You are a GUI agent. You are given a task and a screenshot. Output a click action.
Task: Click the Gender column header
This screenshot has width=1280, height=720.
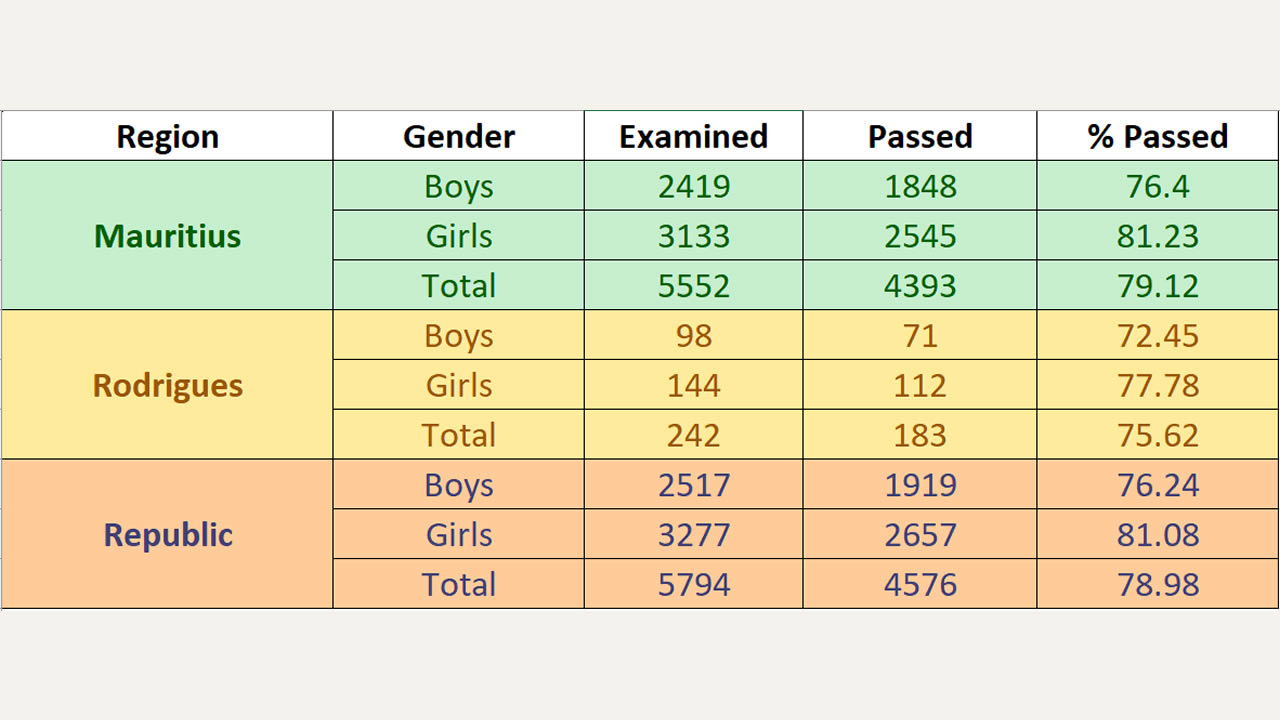459,136
